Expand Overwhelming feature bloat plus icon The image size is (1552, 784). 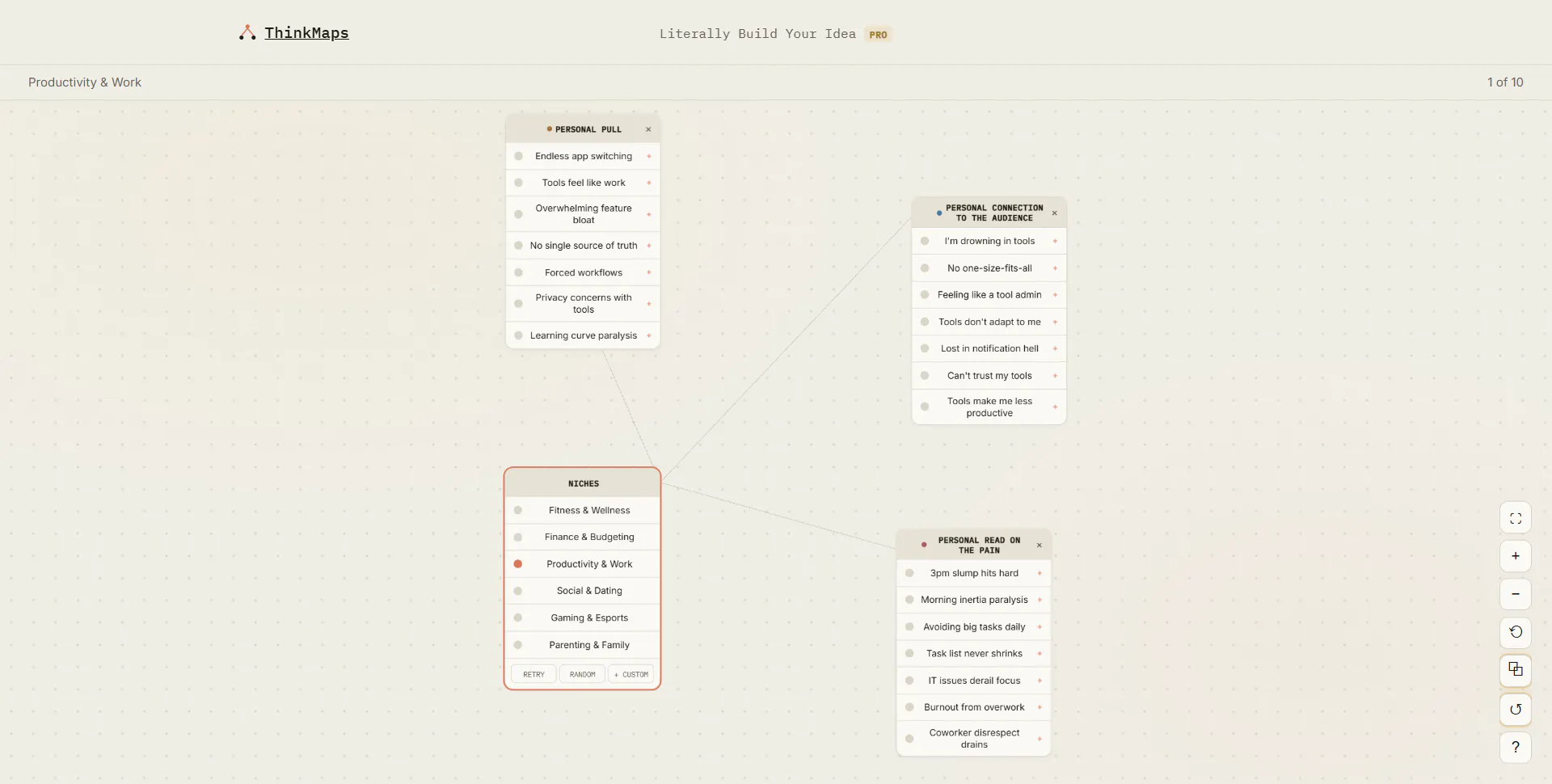(x=649, y=214)
